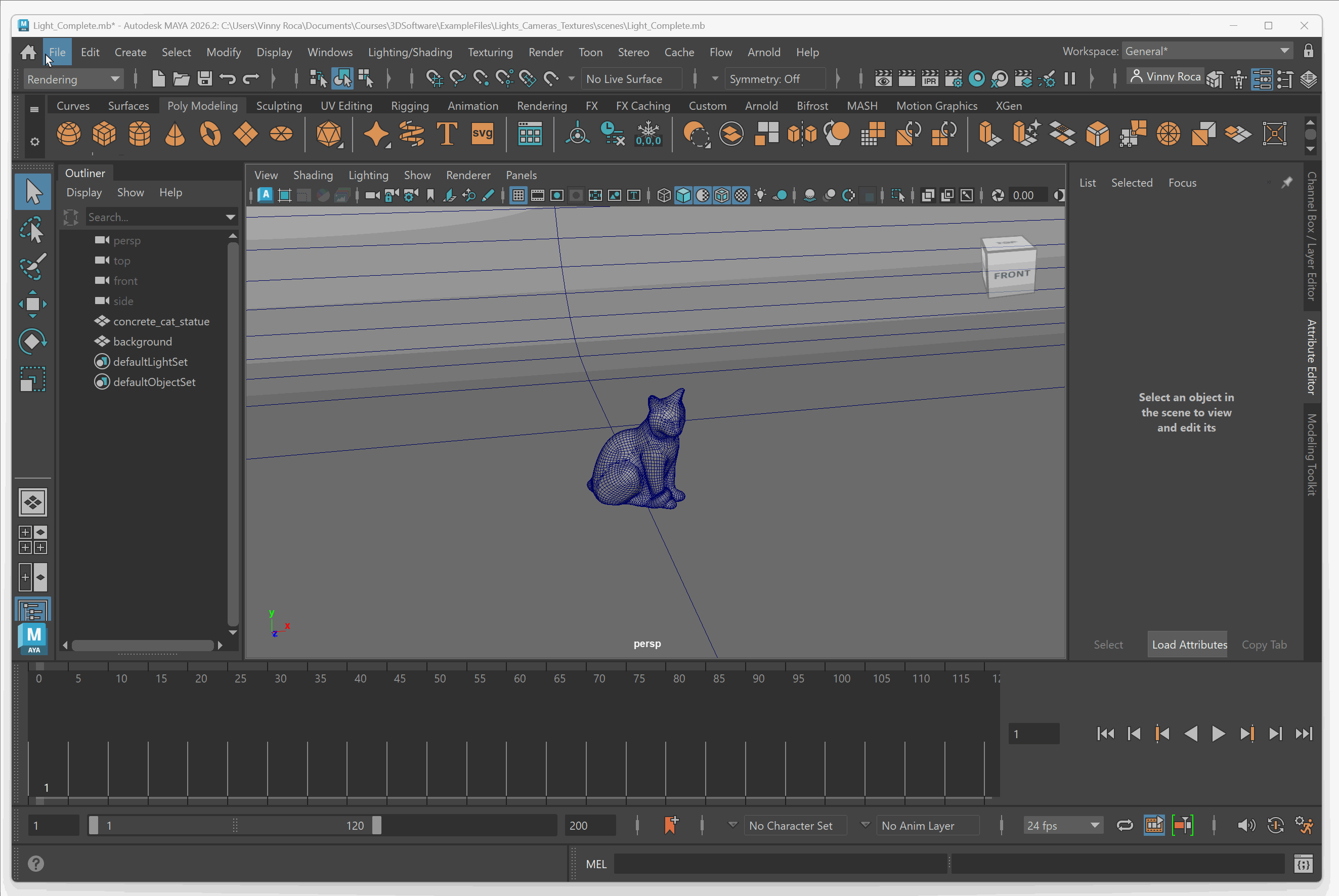Switch to the Sculpting shelf tab
This screenshot has width=1339, height=896.
tap(279, 106)
